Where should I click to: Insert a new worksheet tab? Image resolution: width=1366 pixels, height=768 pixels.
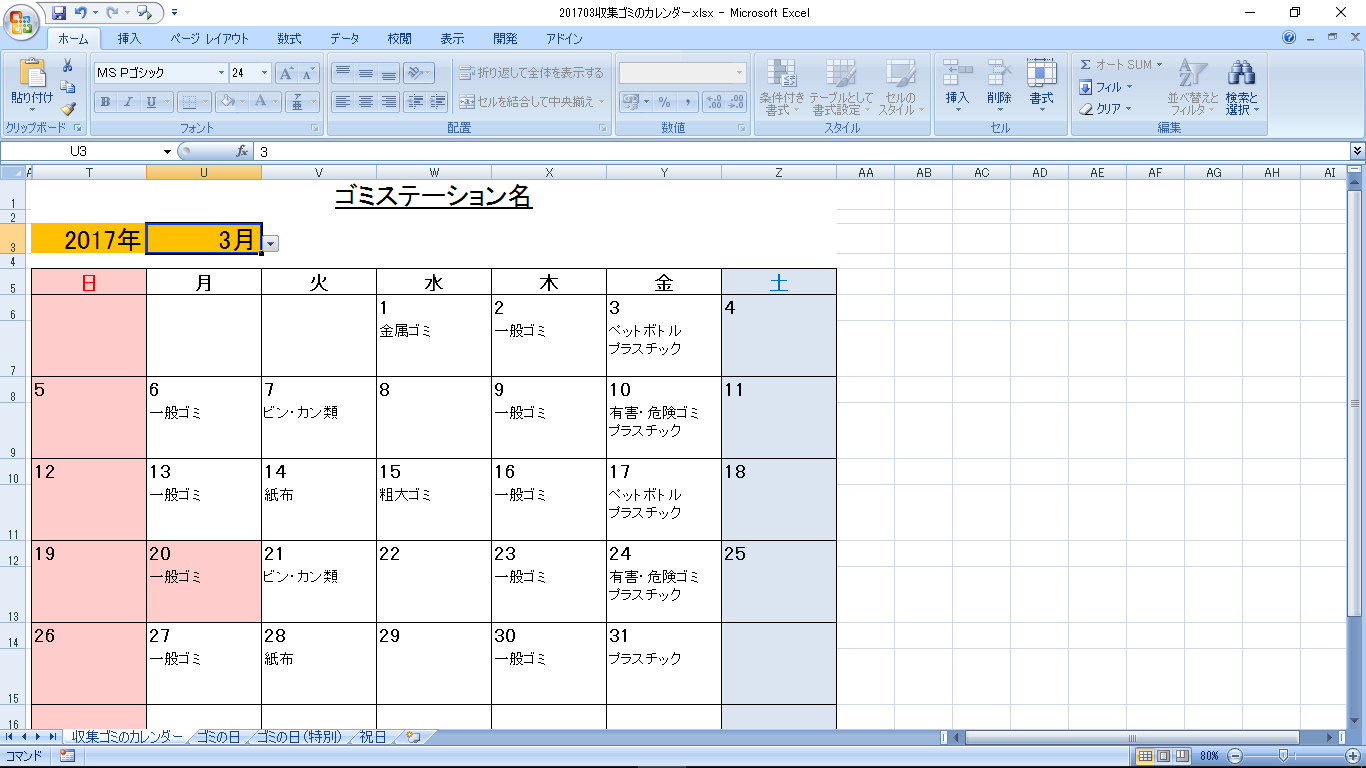(x=412, y=737)
